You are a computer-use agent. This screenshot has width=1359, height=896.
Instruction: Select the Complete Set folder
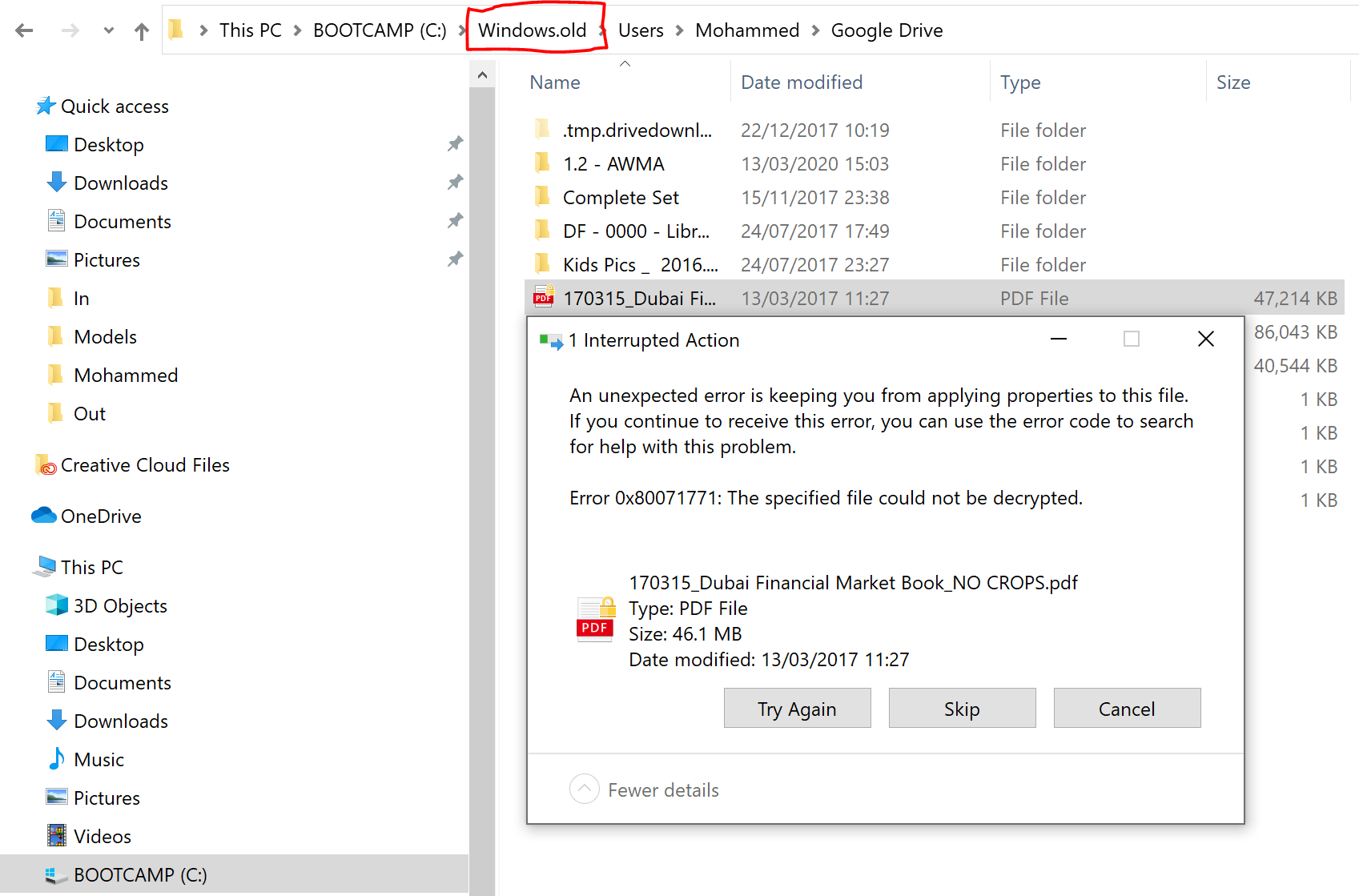(621, 198)
